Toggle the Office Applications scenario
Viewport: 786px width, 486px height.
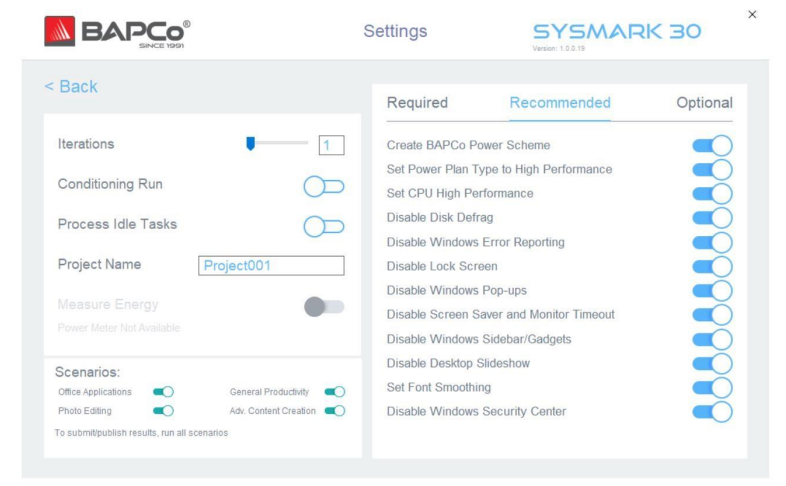(163, 392)
